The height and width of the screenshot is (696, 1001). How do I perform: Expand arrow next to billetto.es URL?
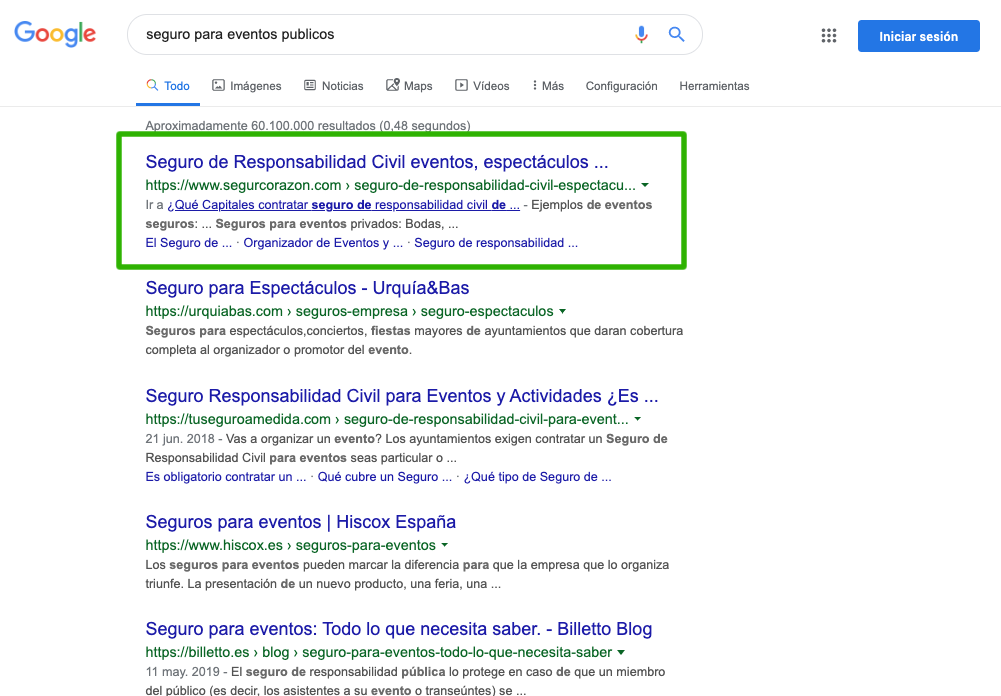[x=621, y=653]
